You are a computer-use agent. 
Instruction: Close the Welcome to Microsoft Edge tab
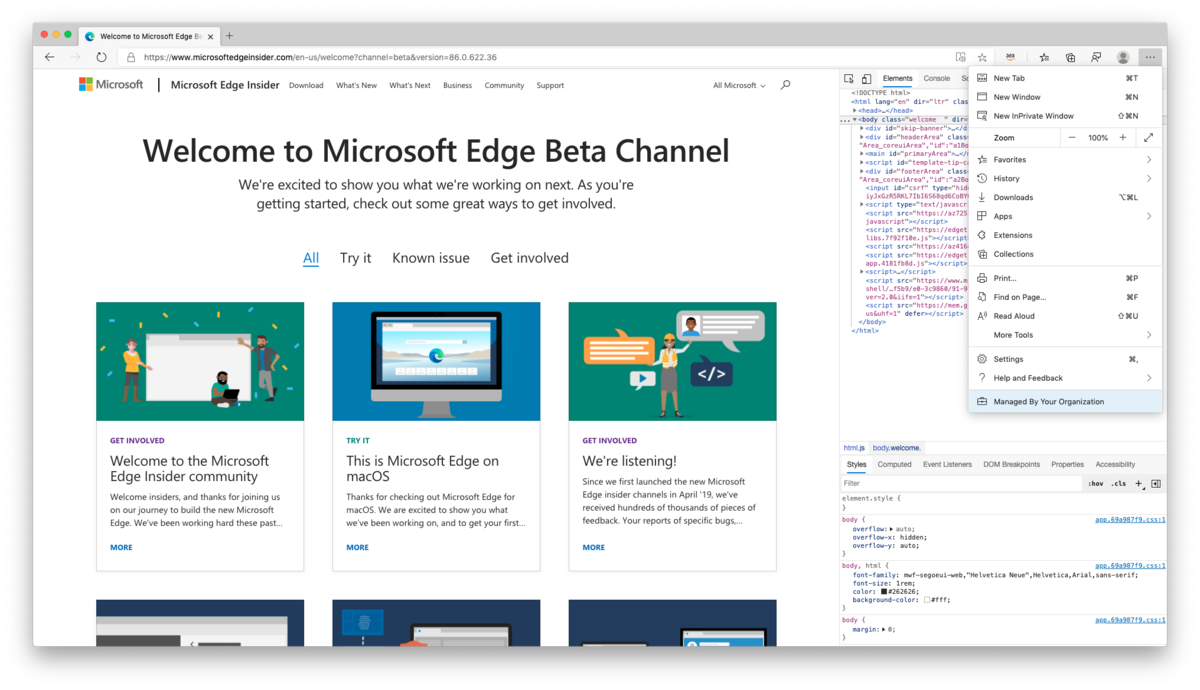click(210, 36)
